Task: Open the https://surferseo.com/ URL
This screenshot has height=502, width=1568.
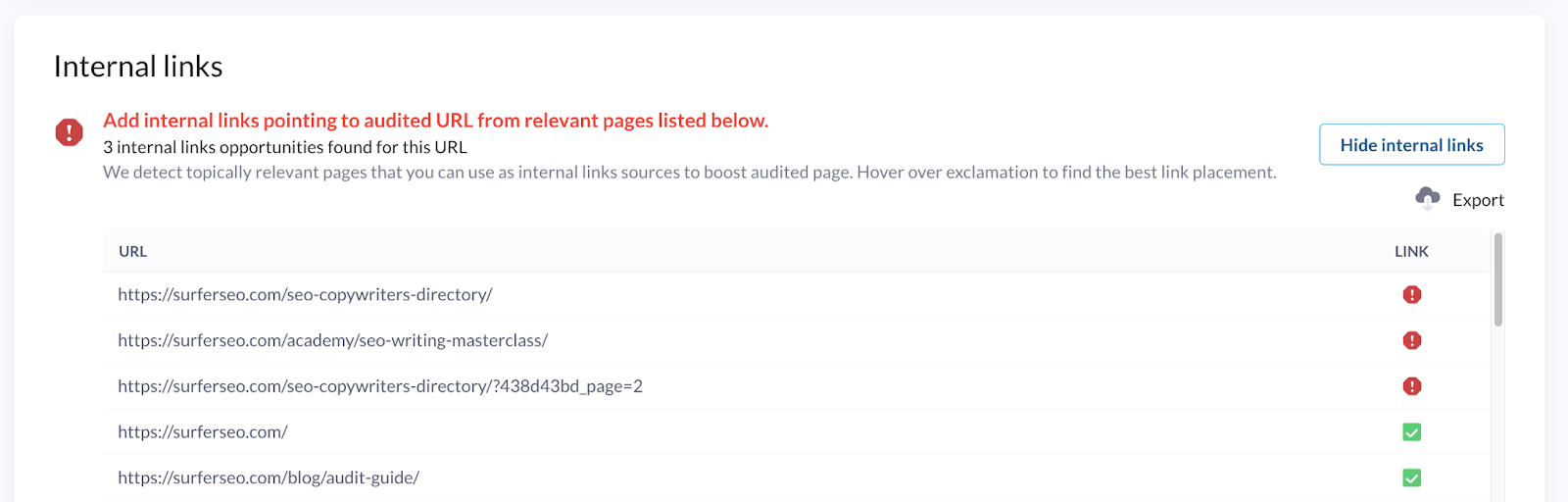Action: (203, 432)
